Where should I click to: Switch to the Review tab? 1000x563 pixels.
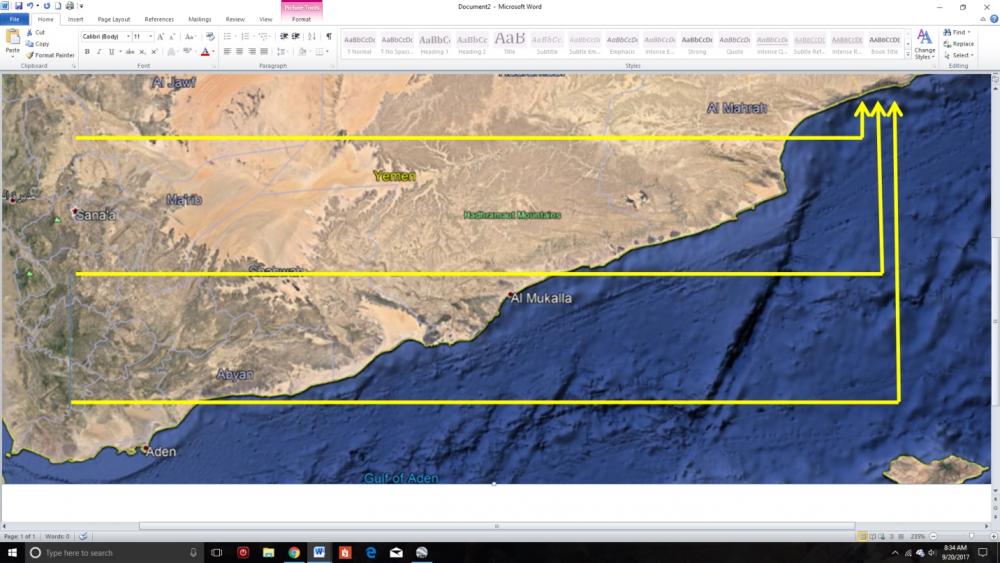click(x=235, y=19)
